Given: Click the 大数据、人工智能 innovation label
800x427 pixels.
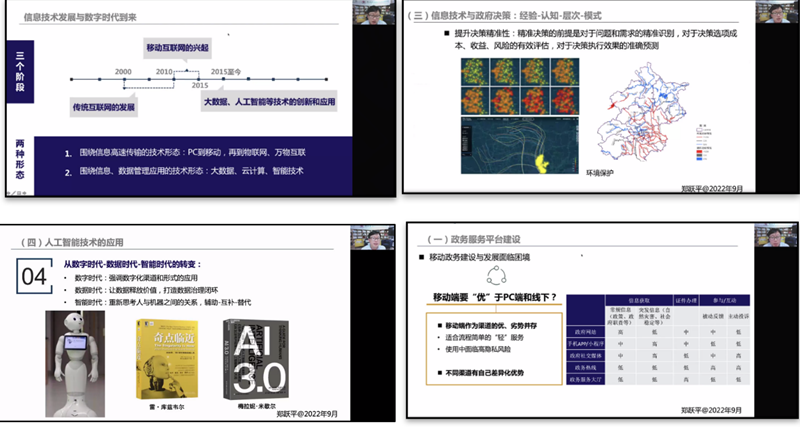Looking at the screenshot, I should point(271,103).
